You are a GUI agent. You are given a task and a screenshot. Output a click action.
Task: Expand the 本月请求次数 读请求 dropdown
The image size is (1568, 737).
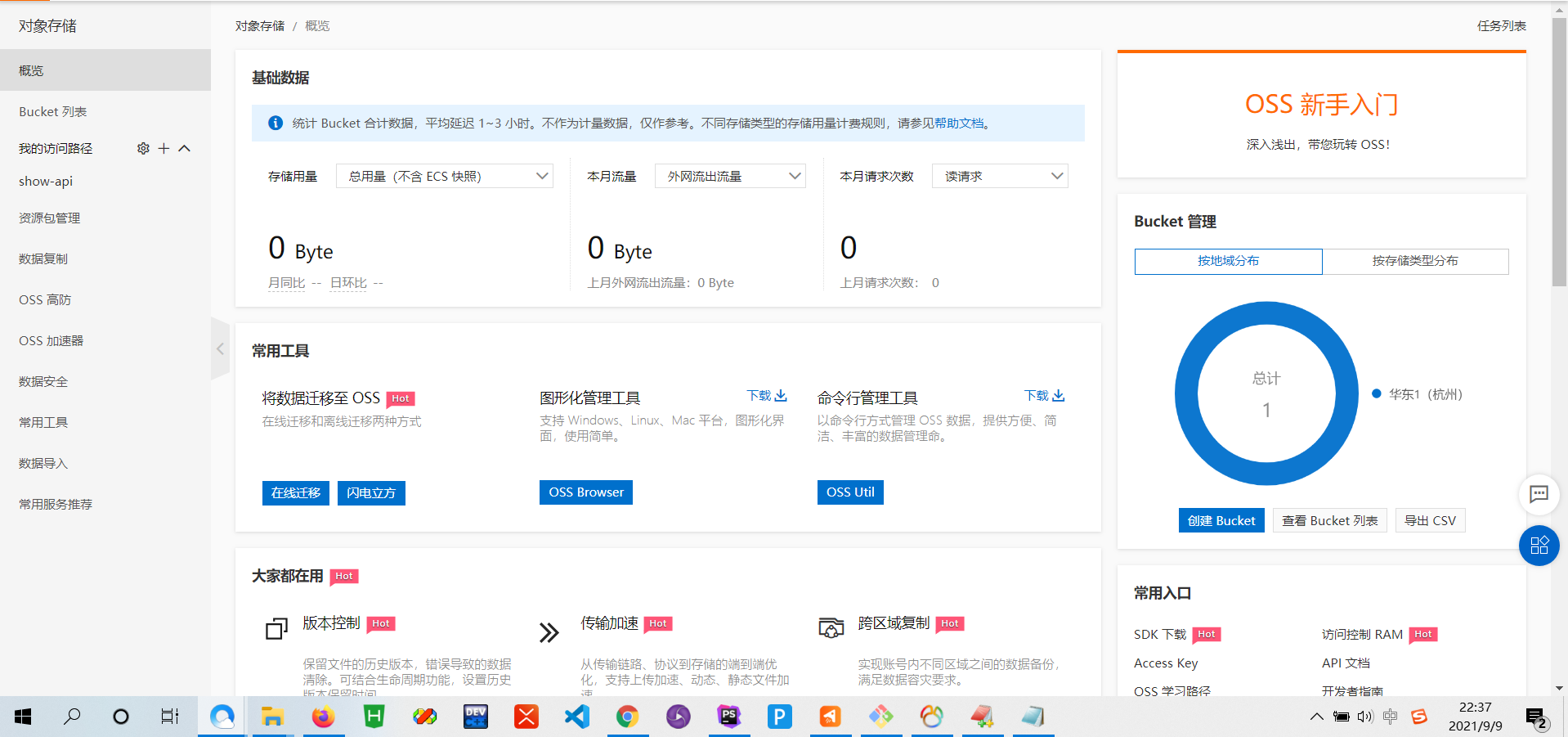pyautogui.click(x=999, y=175)
